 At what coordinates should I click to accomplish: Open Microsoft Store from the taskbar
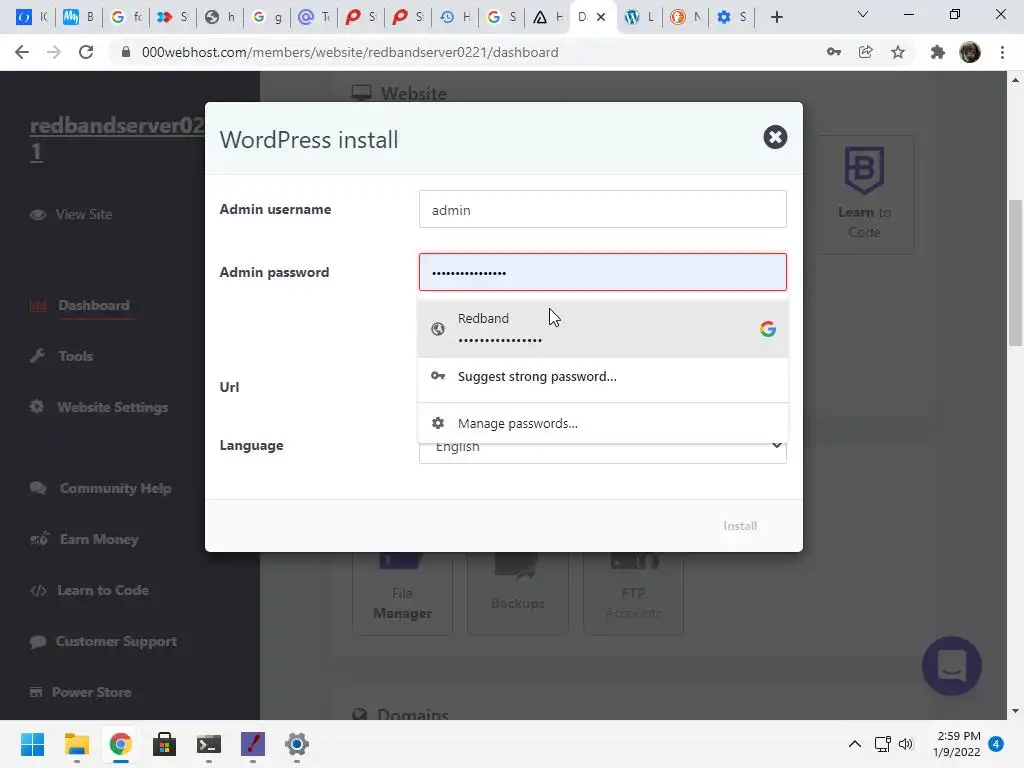point(165,744)
